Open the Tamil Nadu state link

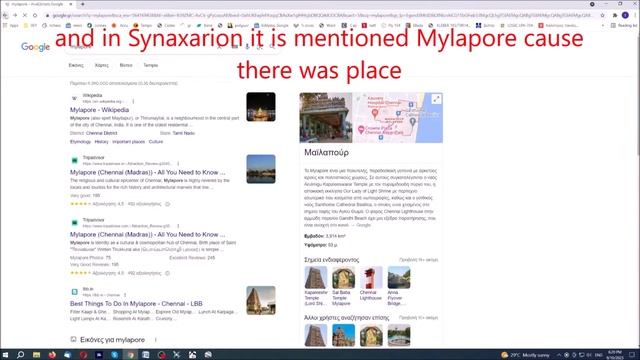coord(183,133)
